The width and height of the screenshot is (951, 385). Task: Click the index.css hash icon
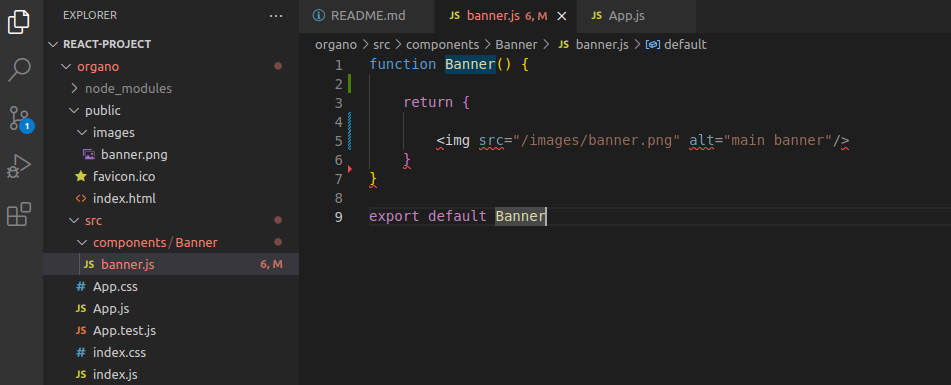pos(81,352)
